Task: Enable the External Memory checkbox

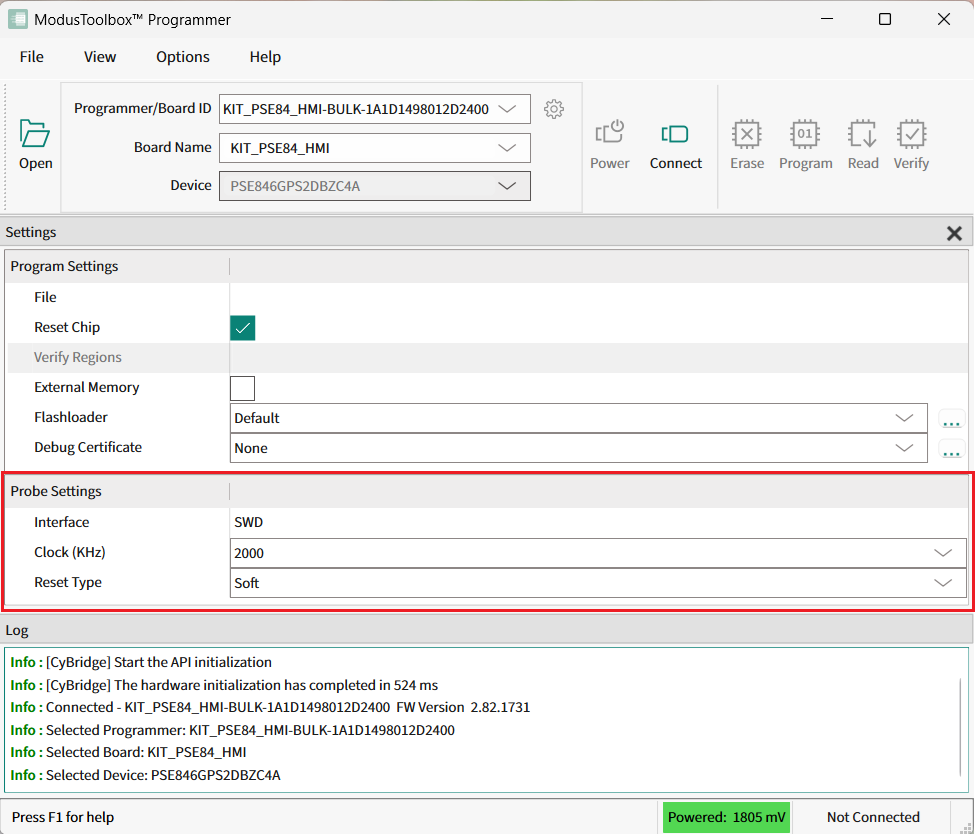Action: (242, 388)
